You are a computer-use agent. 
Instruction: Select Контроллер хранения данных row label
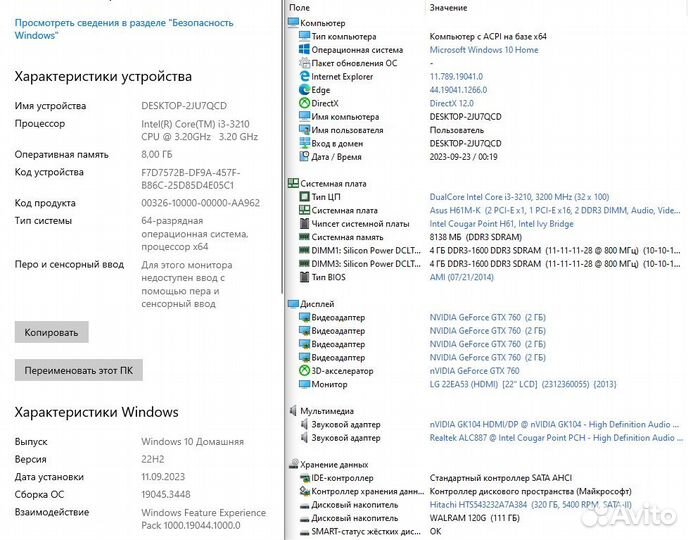click(x=368, y=491)
